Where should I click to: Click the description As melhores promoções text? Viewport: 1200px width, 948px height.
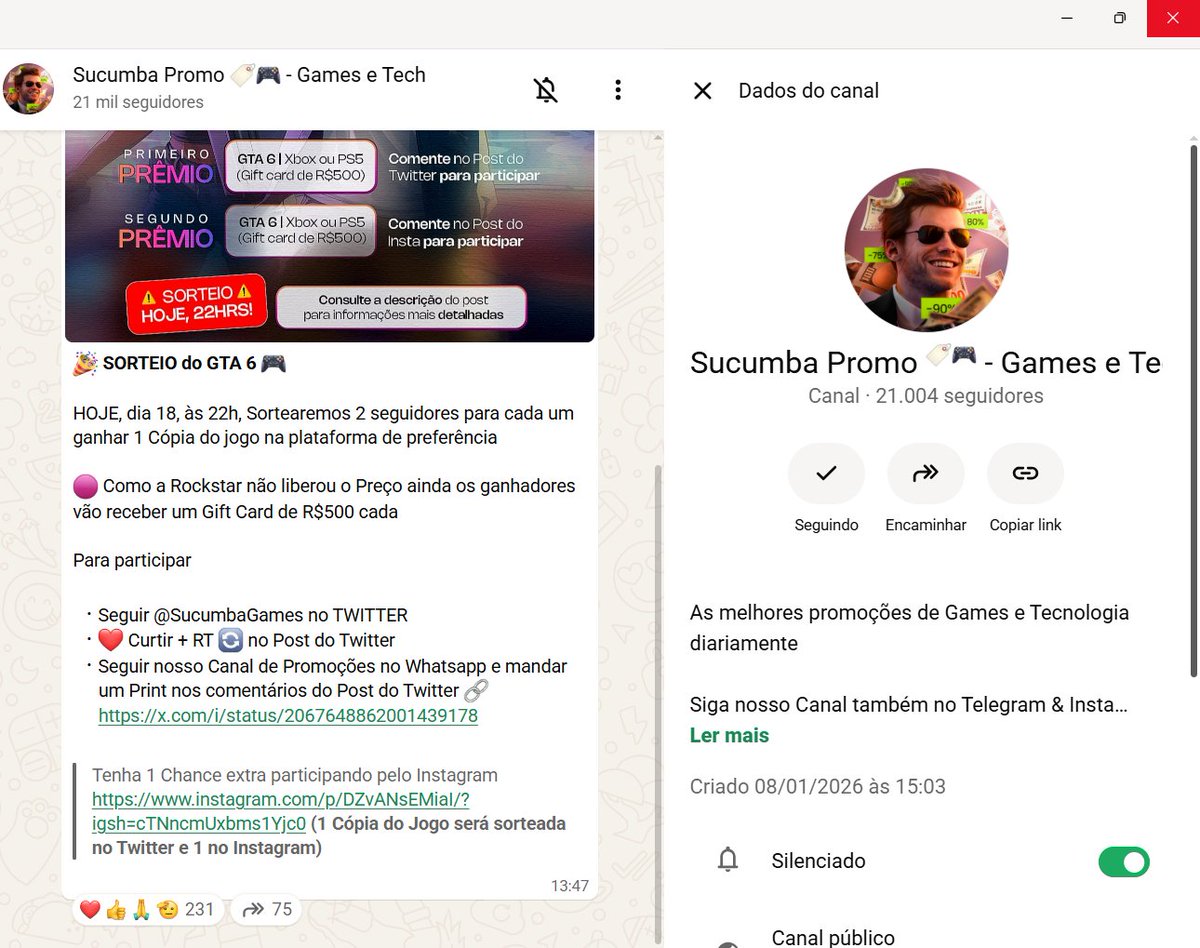pyautogui.click(x=909, y=628)
